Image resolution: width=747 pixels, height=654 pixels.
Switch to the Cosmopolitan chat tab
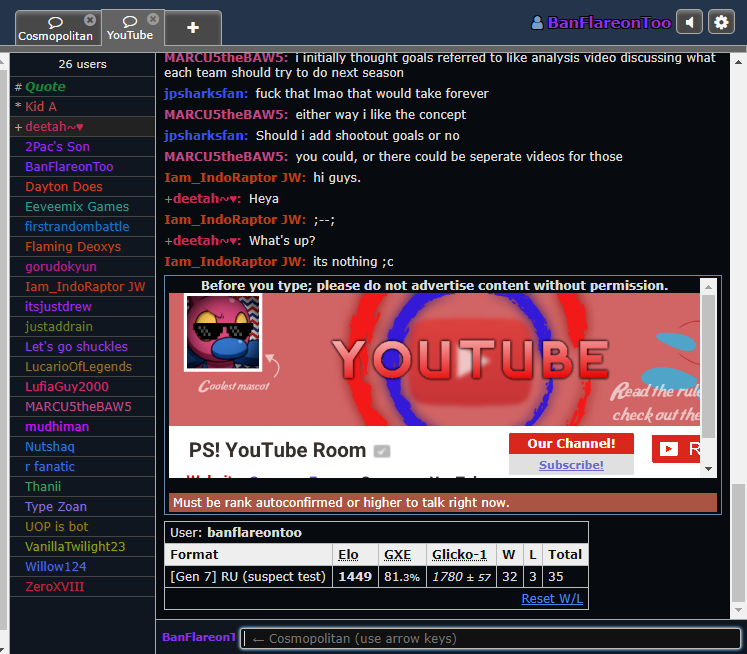(x=55, y=29)
